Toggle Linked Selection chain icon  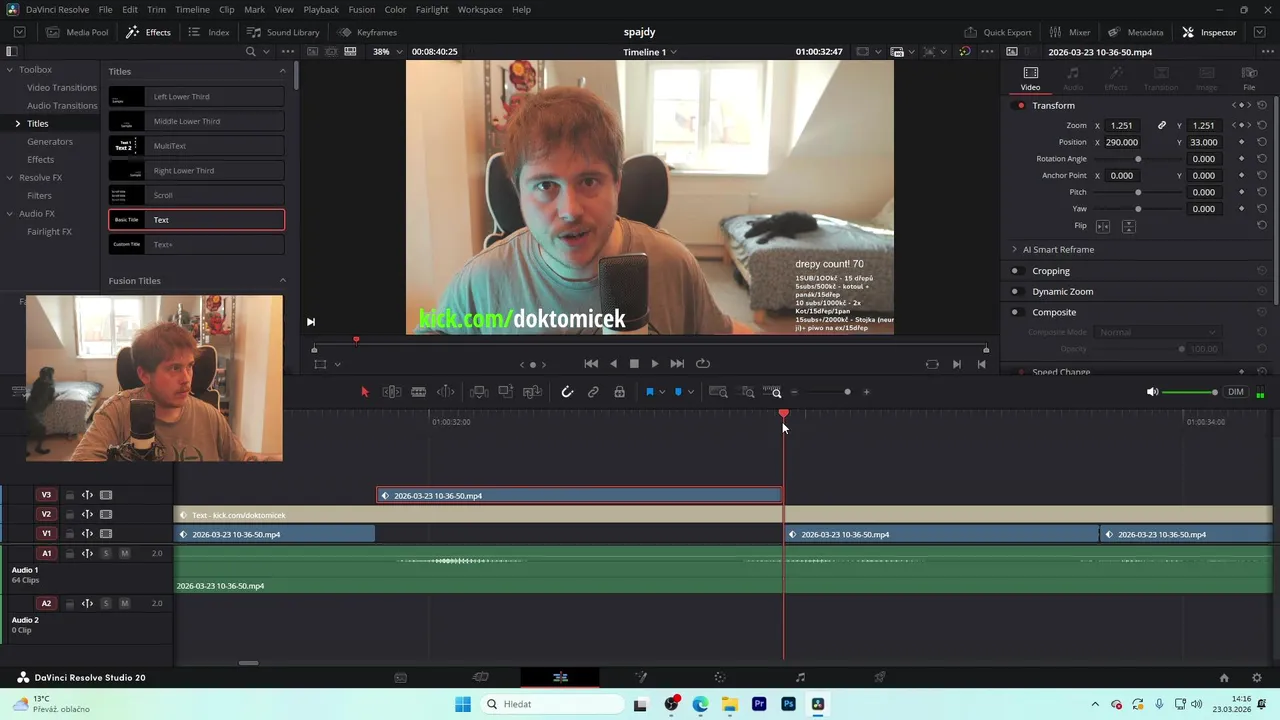point(593,392)
